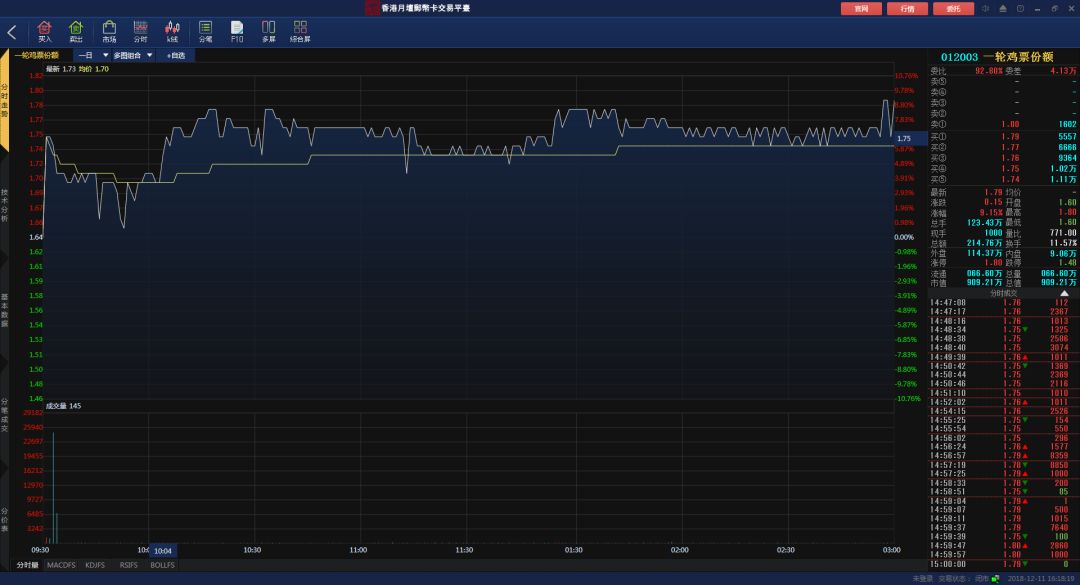Select the 分时量 indicator tab
Viewport: 1080px width, 585px height.
(x=28, y=565)
